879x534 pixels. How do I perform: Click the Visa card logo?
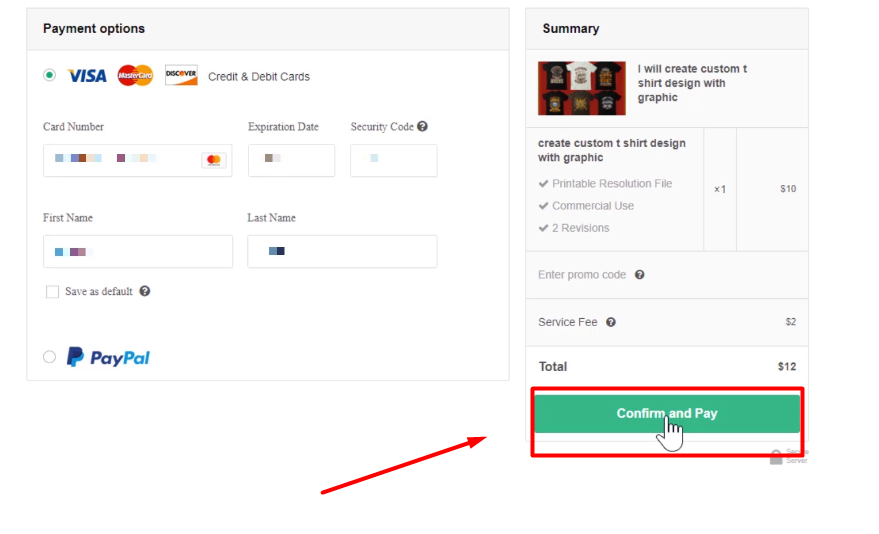pos(87,76)
